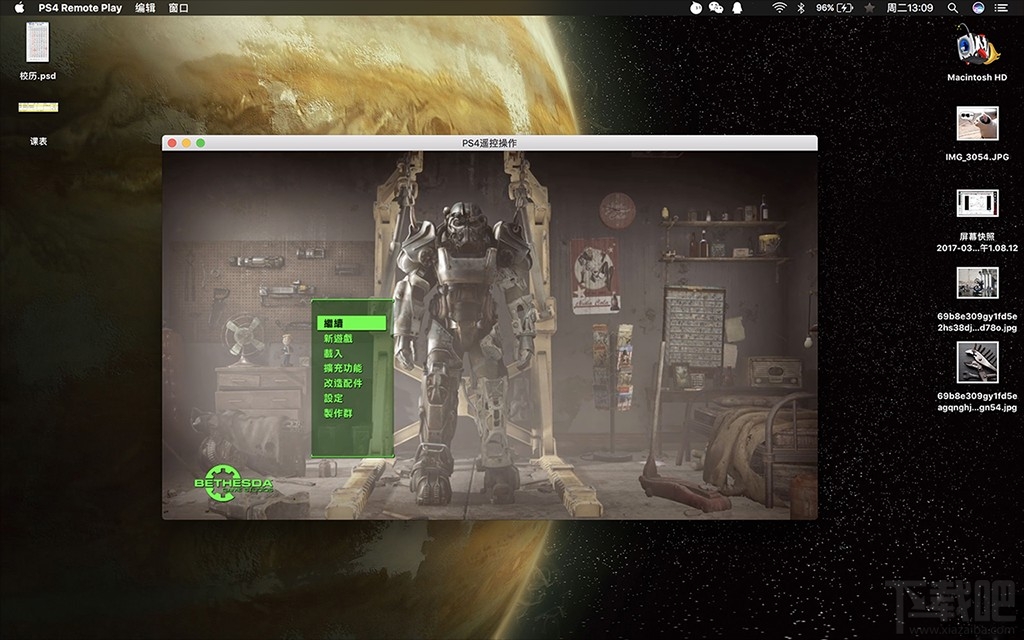Open Notification Center list icon
Viewport: 1024px width, 640px height.
click(x=1000, y=8)
